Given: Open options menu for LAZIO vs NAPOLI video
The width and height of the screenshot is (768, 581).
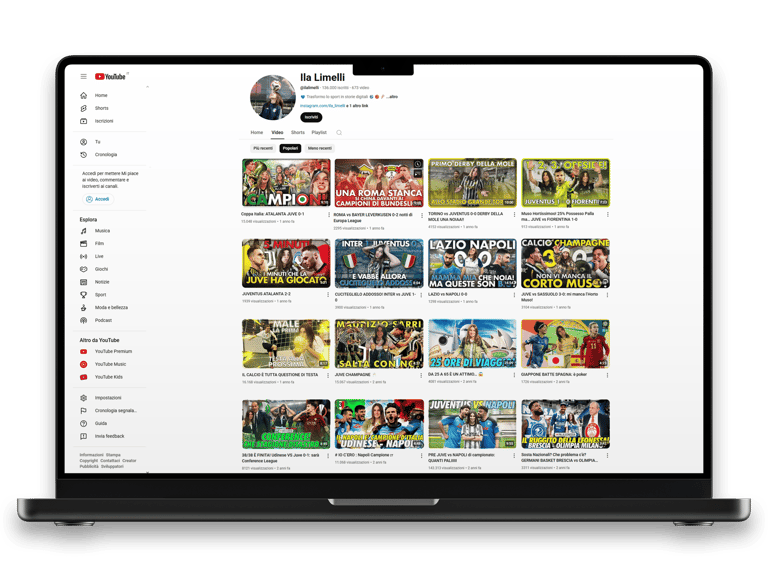Looking at the screenshot, I should pos(514,295).
